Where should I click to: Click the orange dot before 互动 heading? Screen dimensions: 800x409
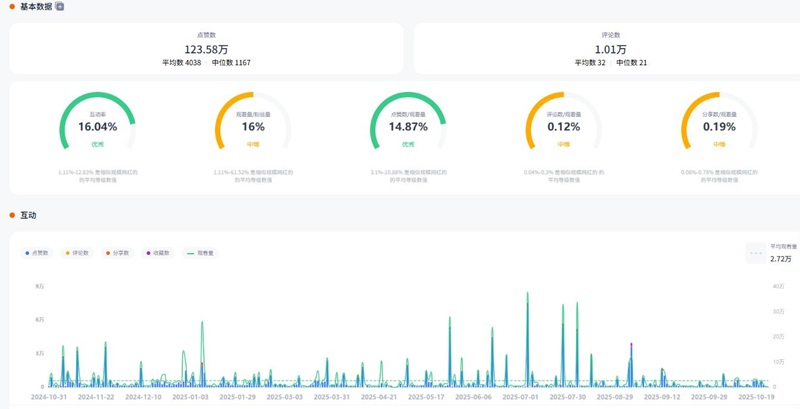pyautogui.click(x=12, y=215)
